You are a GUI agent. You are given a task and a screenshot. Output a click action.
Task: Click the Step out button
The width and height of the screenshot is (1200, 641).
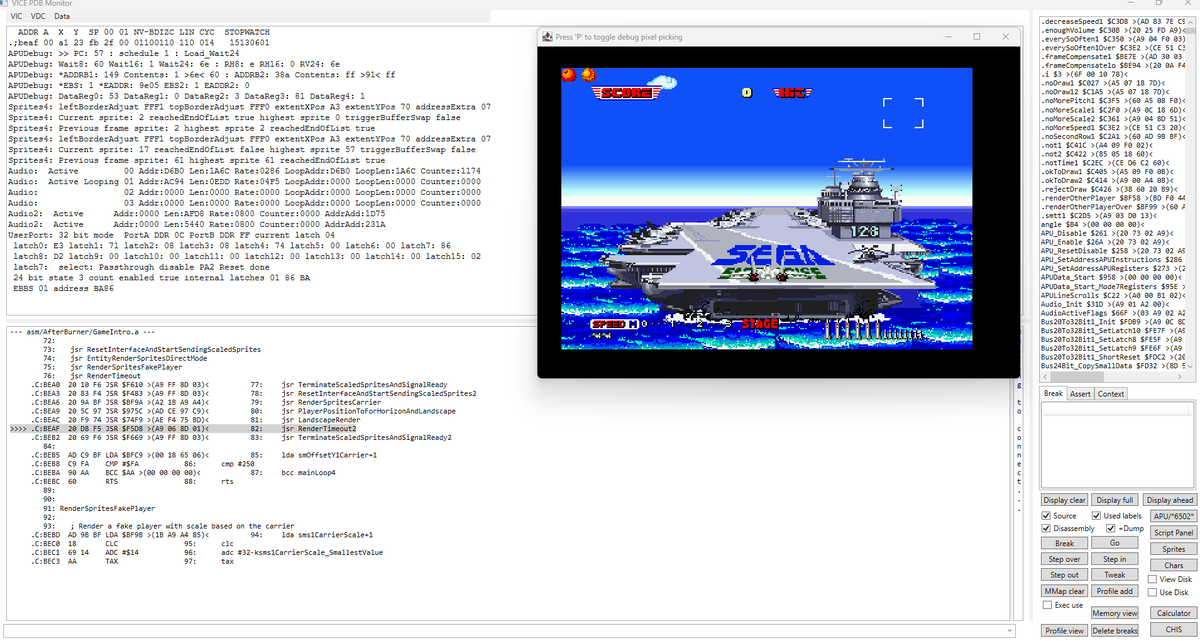[x=1064, y=575]
